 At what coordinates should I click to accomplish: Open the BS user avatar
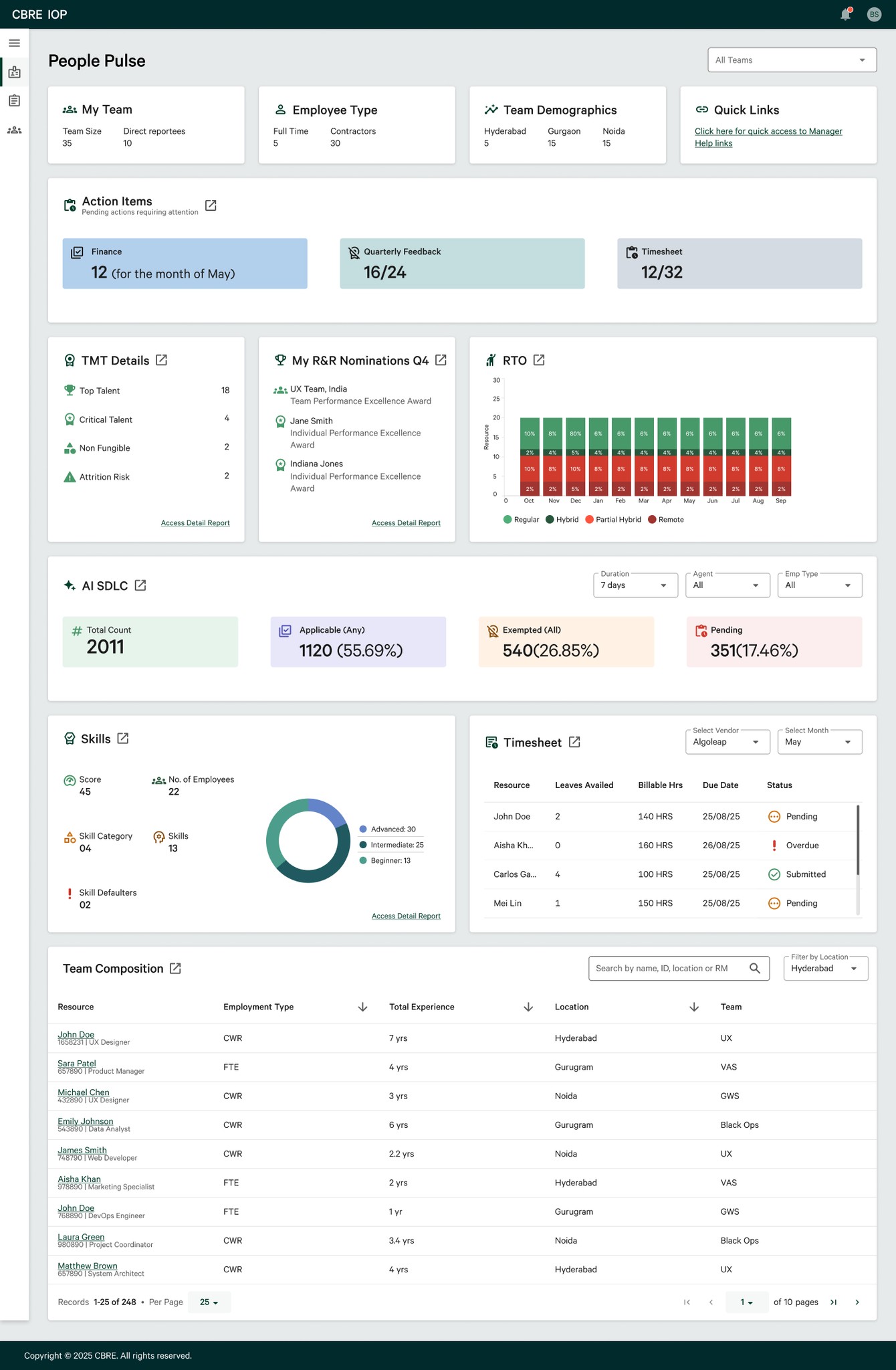(x=874, y=14)
